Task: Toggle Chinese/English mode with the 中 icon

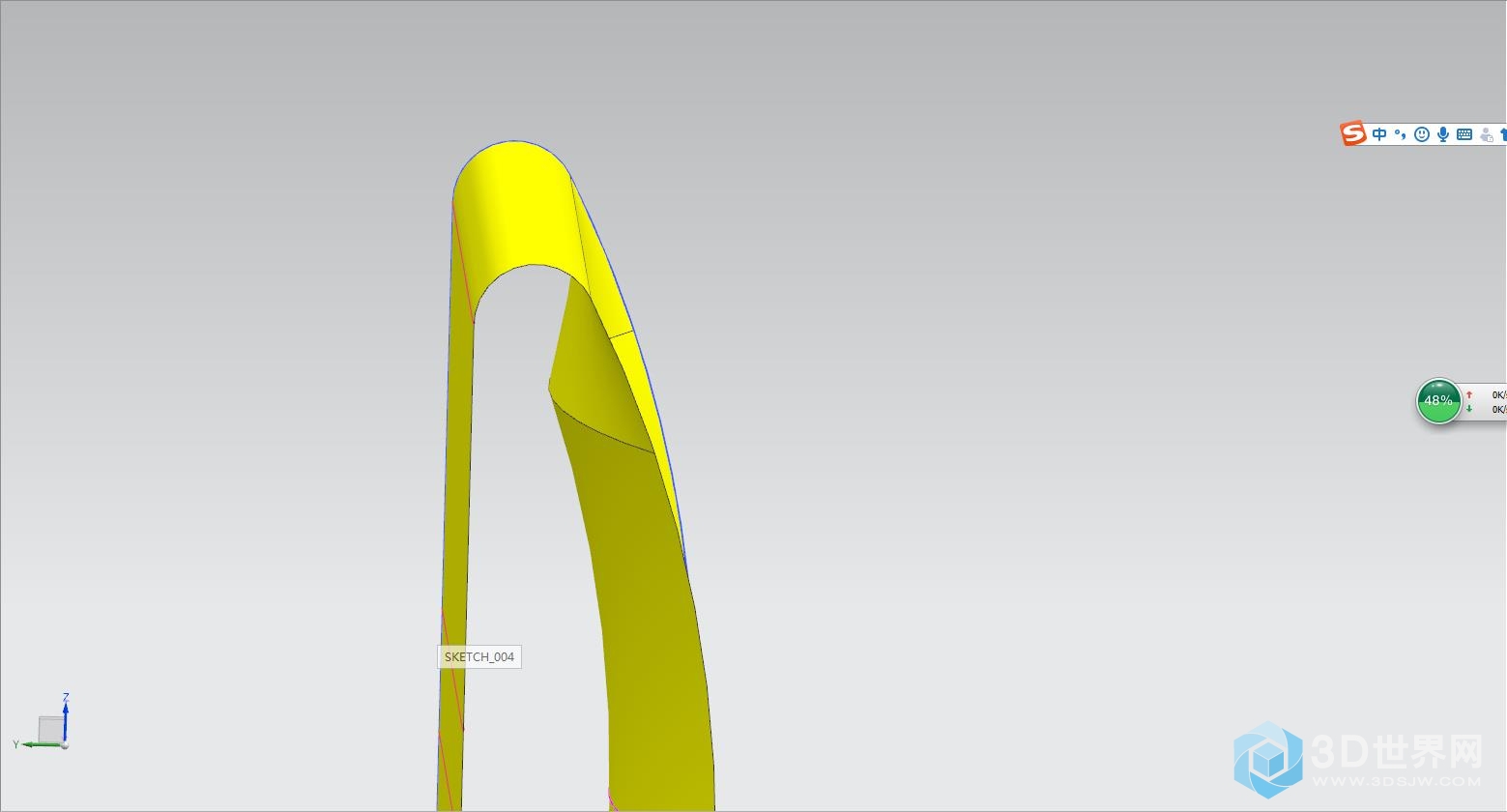Action: 1379,134
